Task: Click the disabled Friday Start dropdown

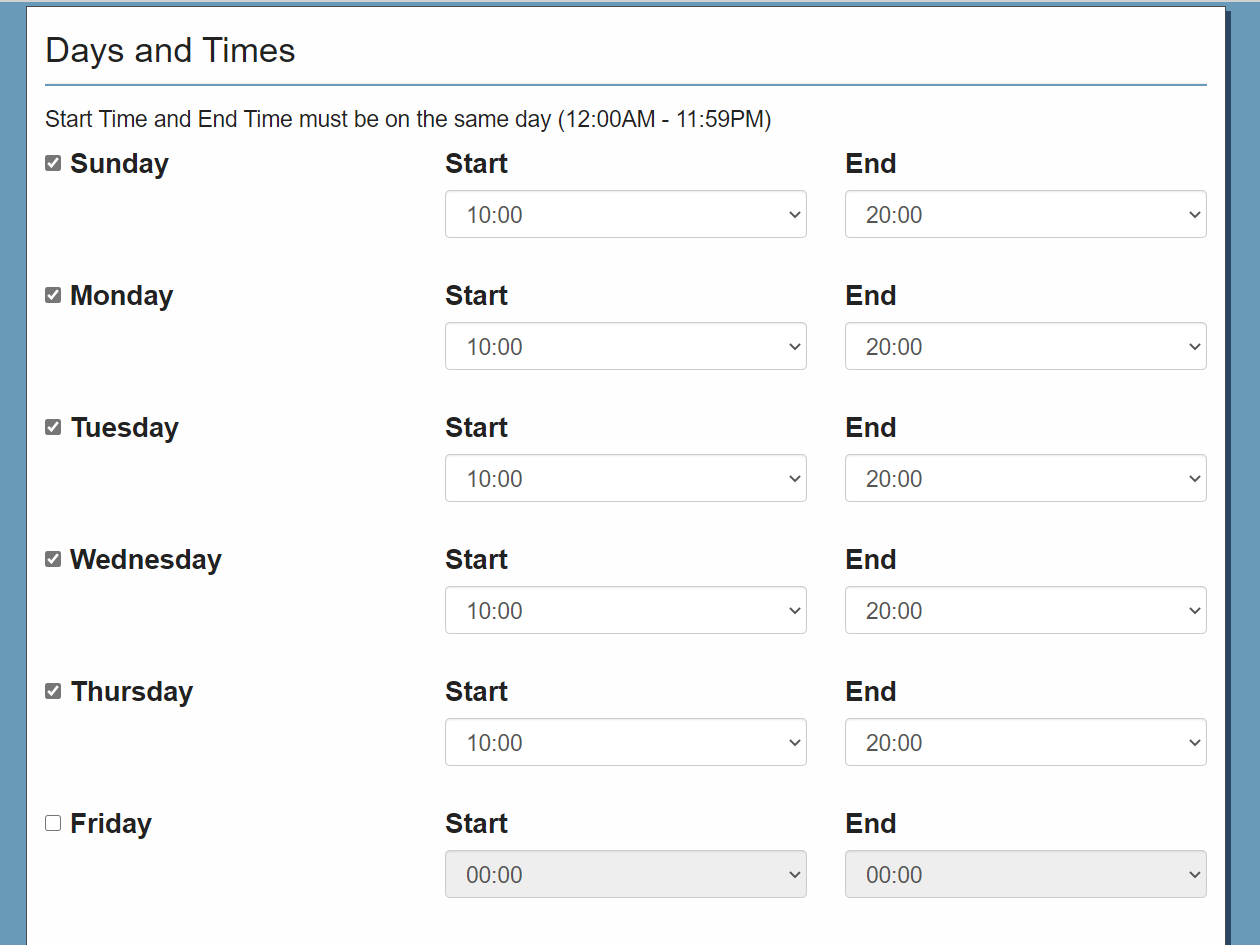Action: [625, 875]
